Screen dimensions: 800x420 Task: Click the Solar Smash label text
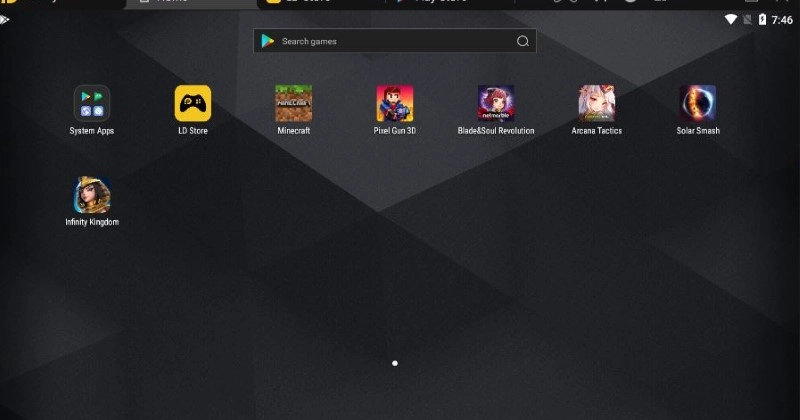tap(698, 131)
